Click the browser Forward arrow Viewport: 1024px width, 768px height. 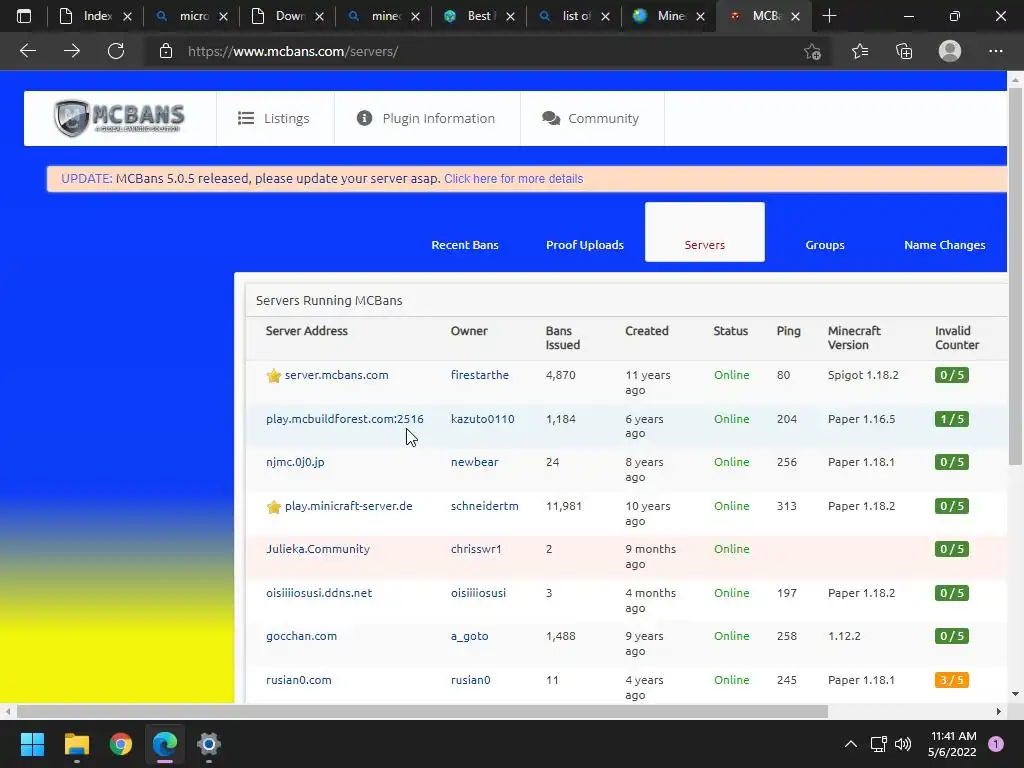point(72,51)
